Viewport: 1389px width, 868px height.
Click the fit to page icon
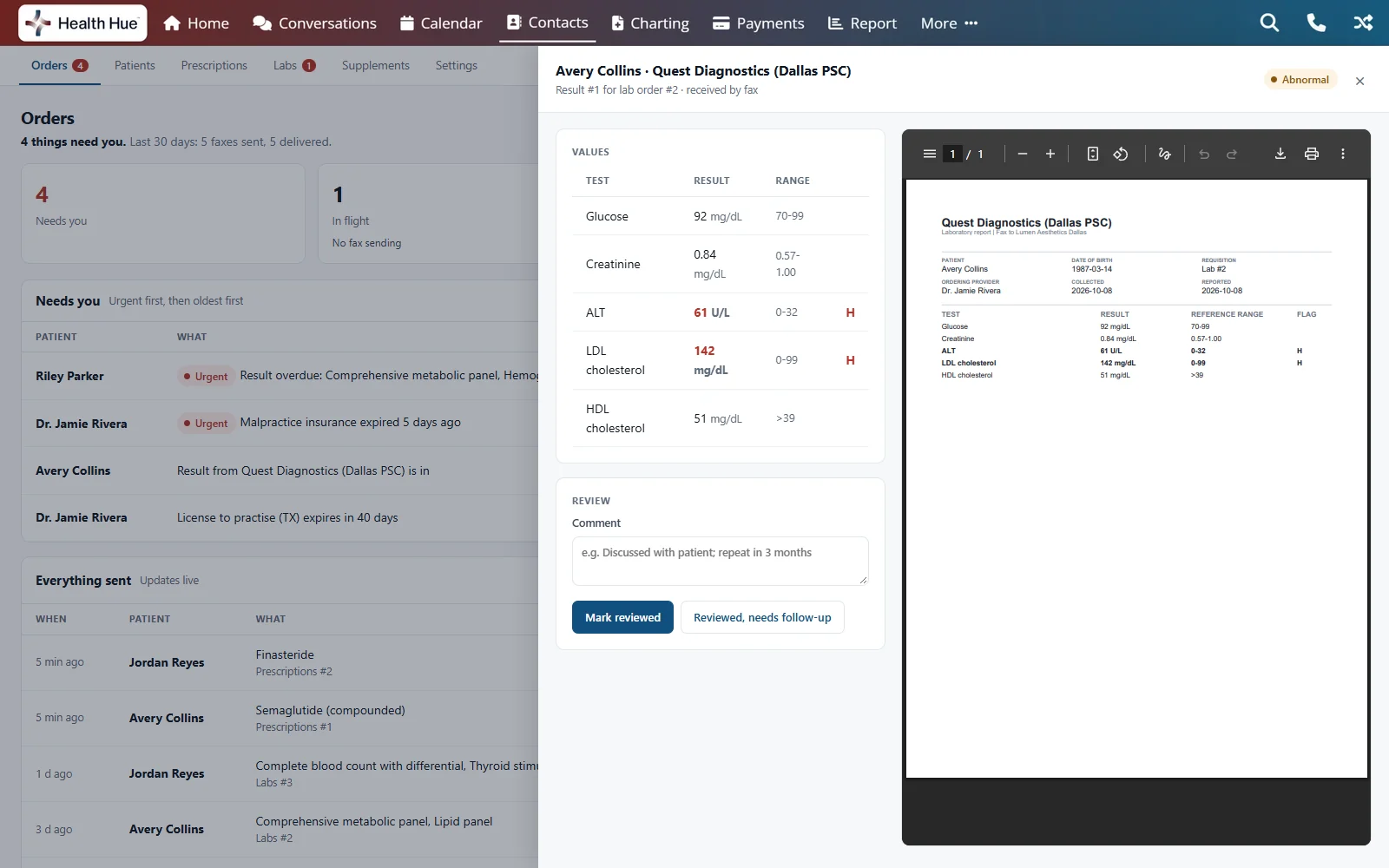[1093, 154]
